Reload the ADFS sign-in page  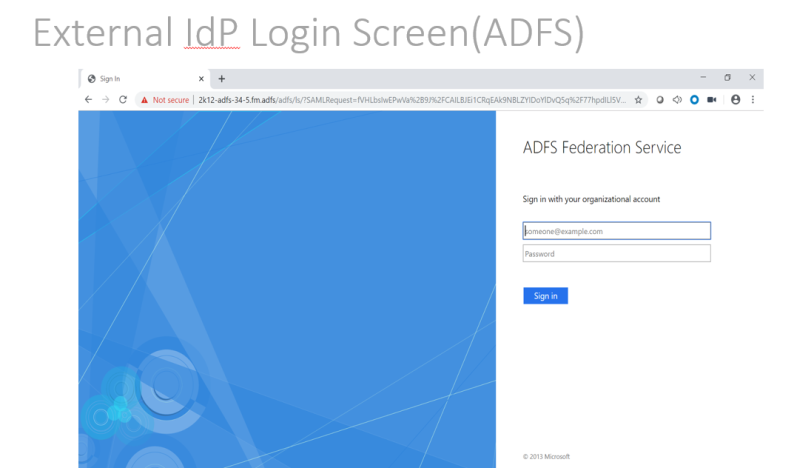pos(123,100)
